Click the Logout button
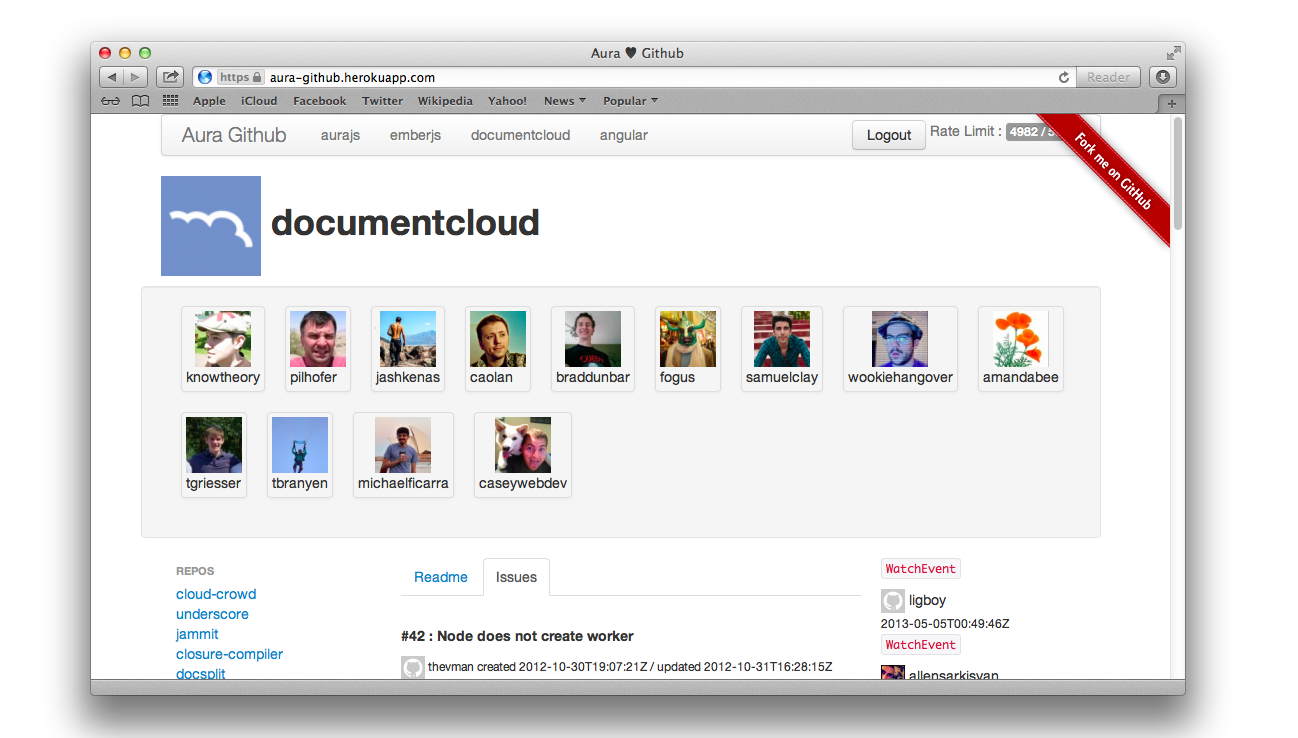The image size is (1298, 738). [889, 135]
